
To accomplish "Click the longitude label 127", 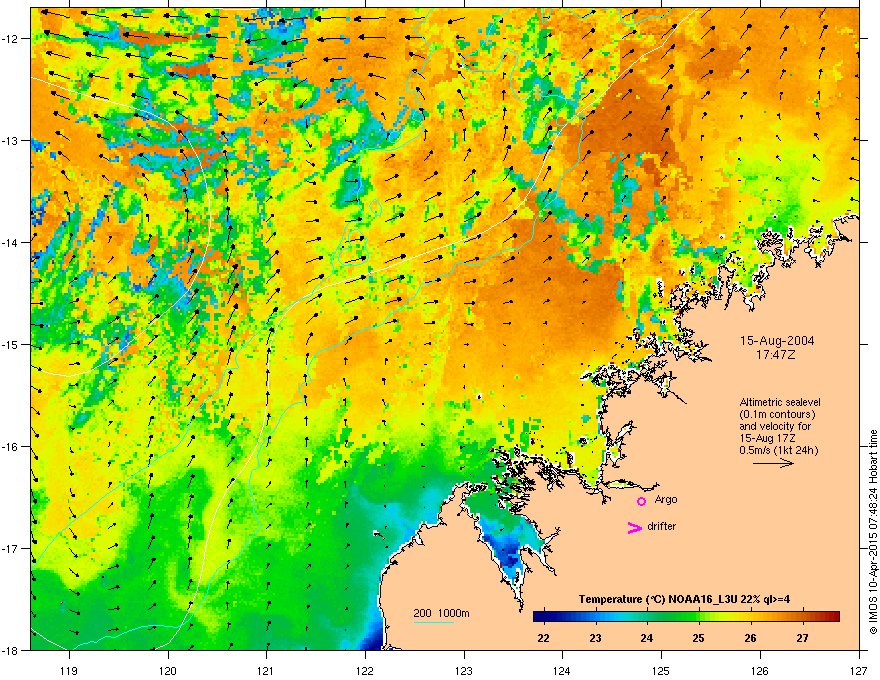I will [859, 670].
